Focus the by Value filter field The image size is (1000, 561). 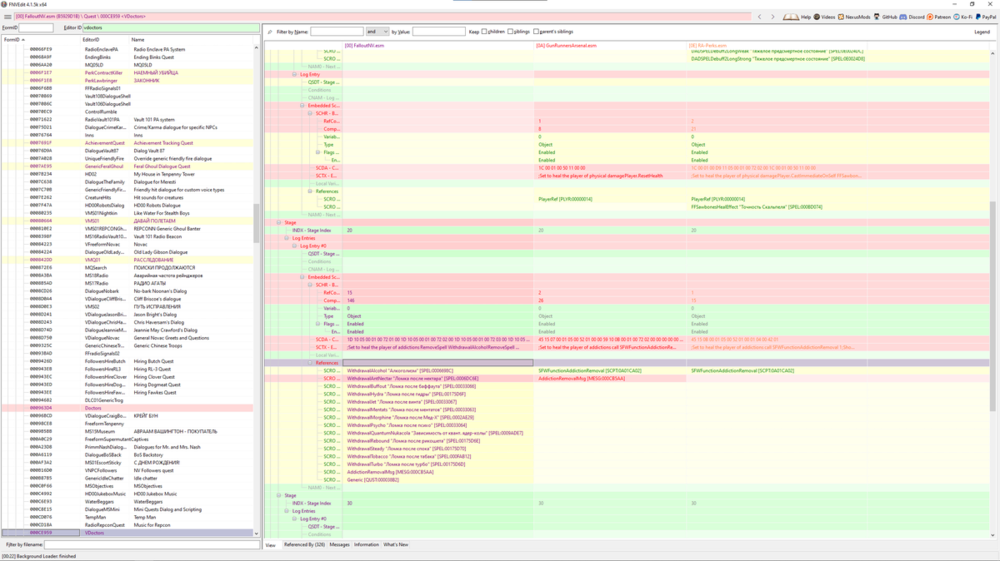coord(439,31)
